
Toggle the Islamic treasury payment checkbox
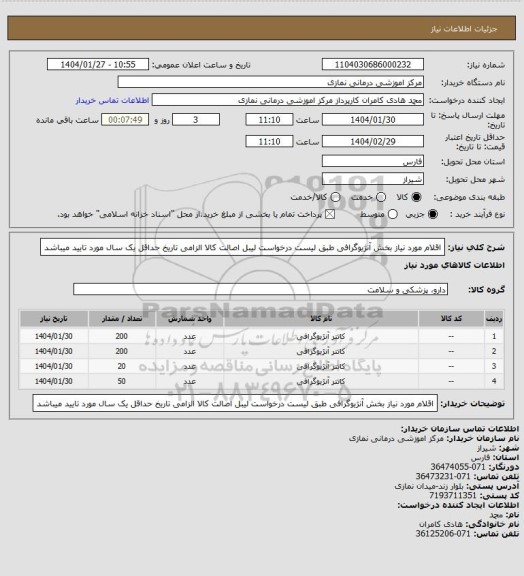330,214
